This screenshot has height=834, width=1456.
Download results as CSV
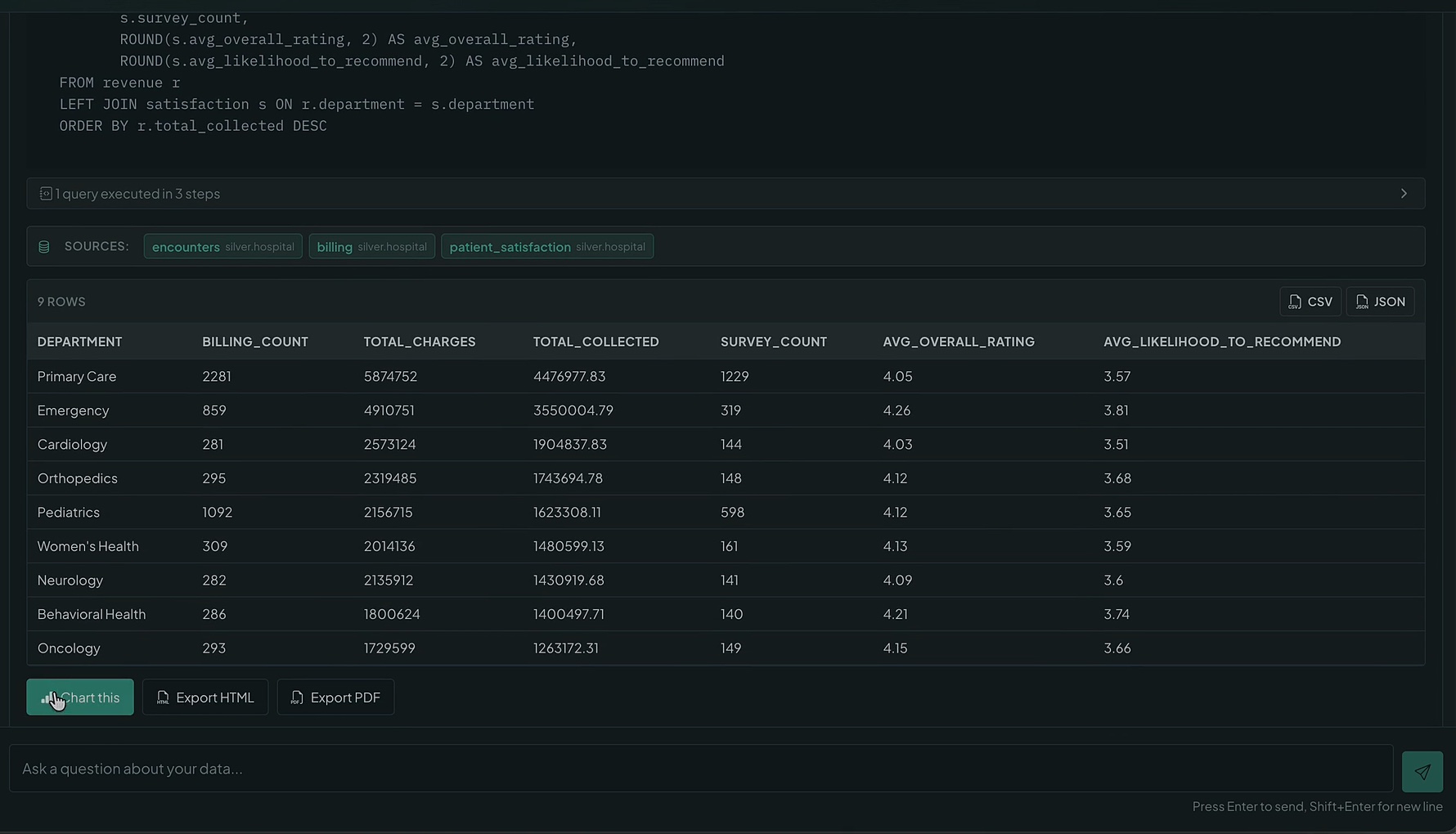pyautogui.click(x=1310, y=302)
